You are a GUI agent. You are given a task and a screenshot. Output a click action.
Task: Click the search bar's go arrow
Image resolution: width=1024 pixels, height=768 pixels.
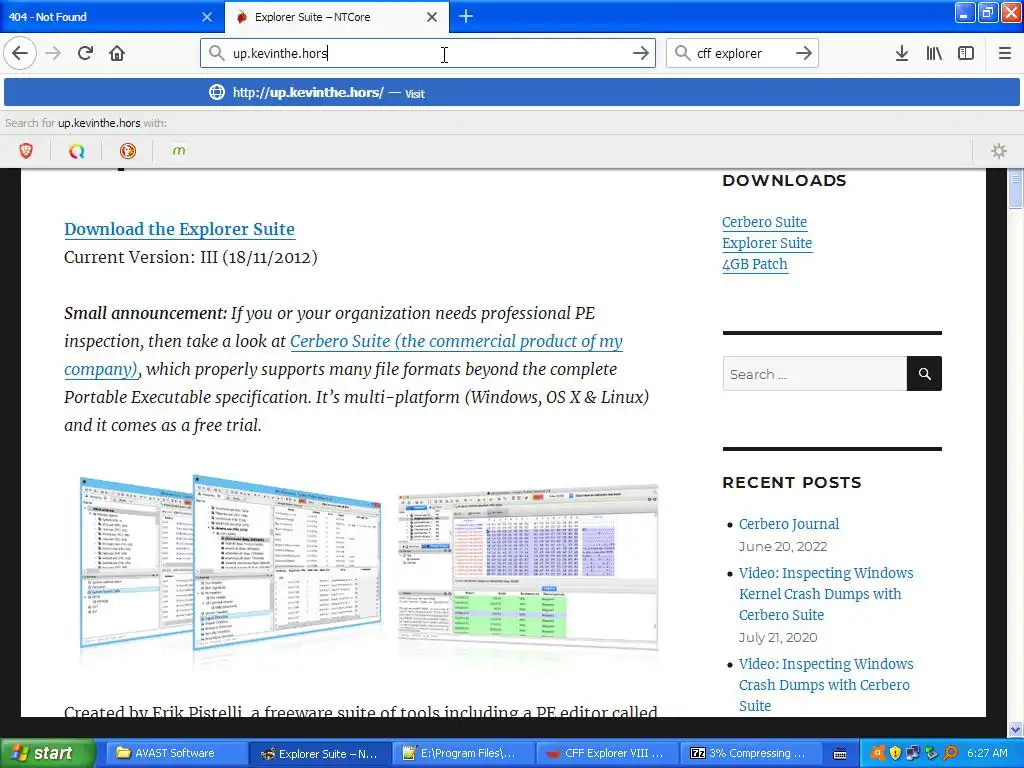(804, 53)
